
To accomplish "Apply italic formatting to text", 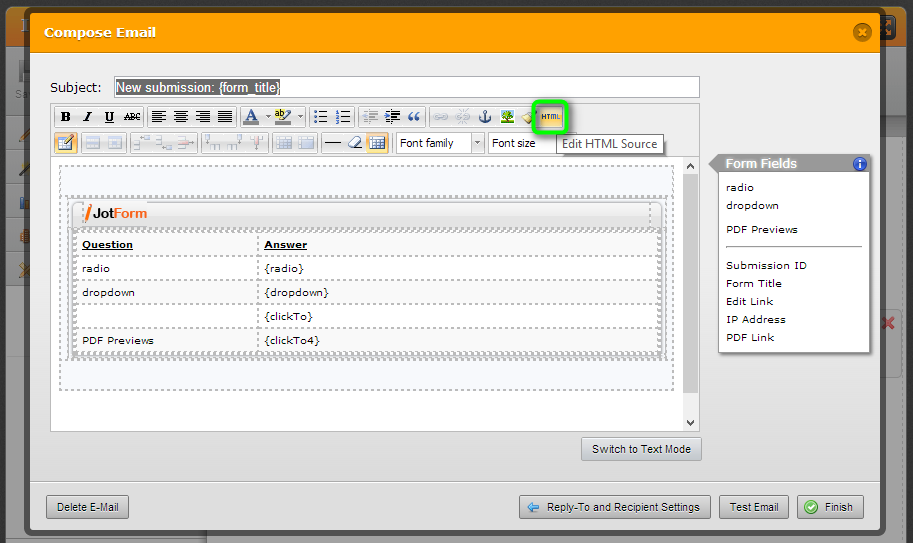I will (87, 117).
